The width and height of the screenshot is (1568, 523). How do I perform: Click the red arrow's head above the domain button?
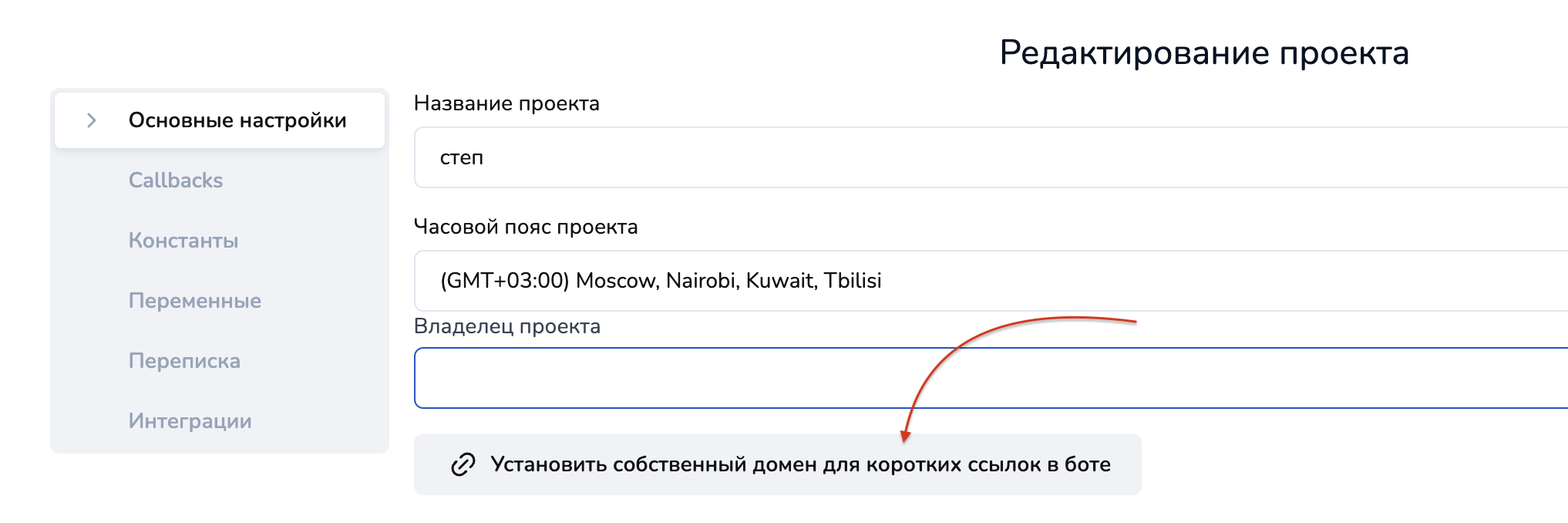tap(906, 437)
